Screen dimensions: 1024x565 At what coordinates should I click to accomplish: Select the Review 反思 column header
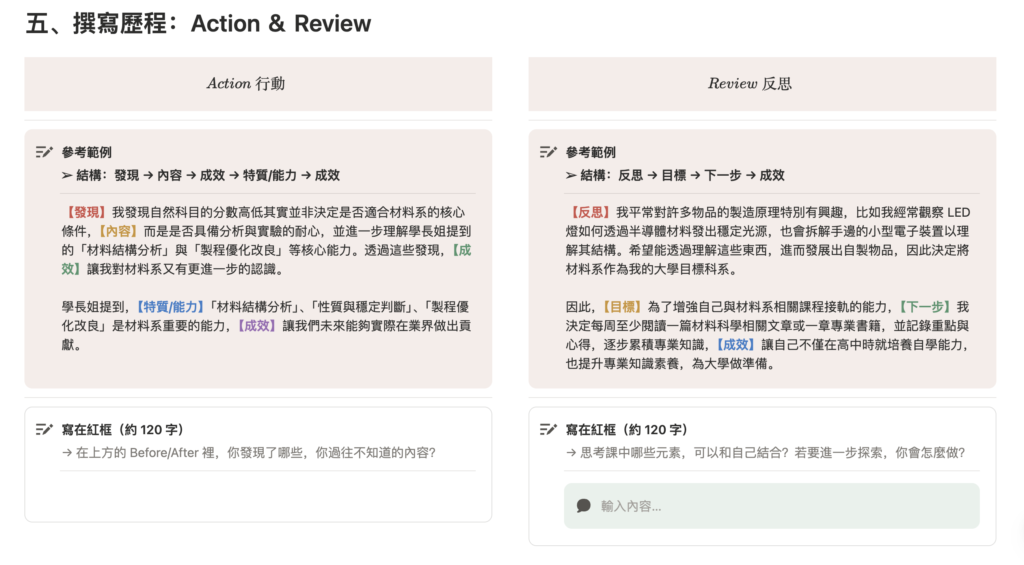pyautogui.click(x=750, y=84)
